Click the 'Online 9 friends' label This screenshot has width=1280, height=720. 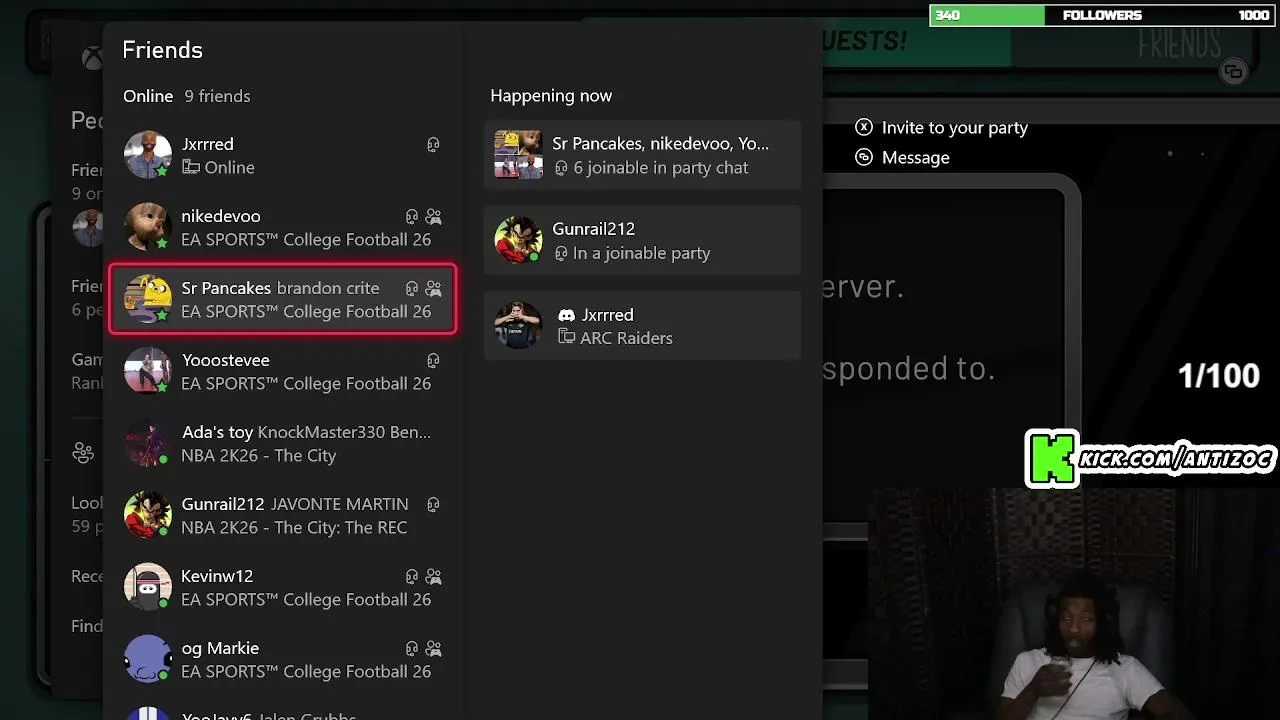click(x=187, y=96)
